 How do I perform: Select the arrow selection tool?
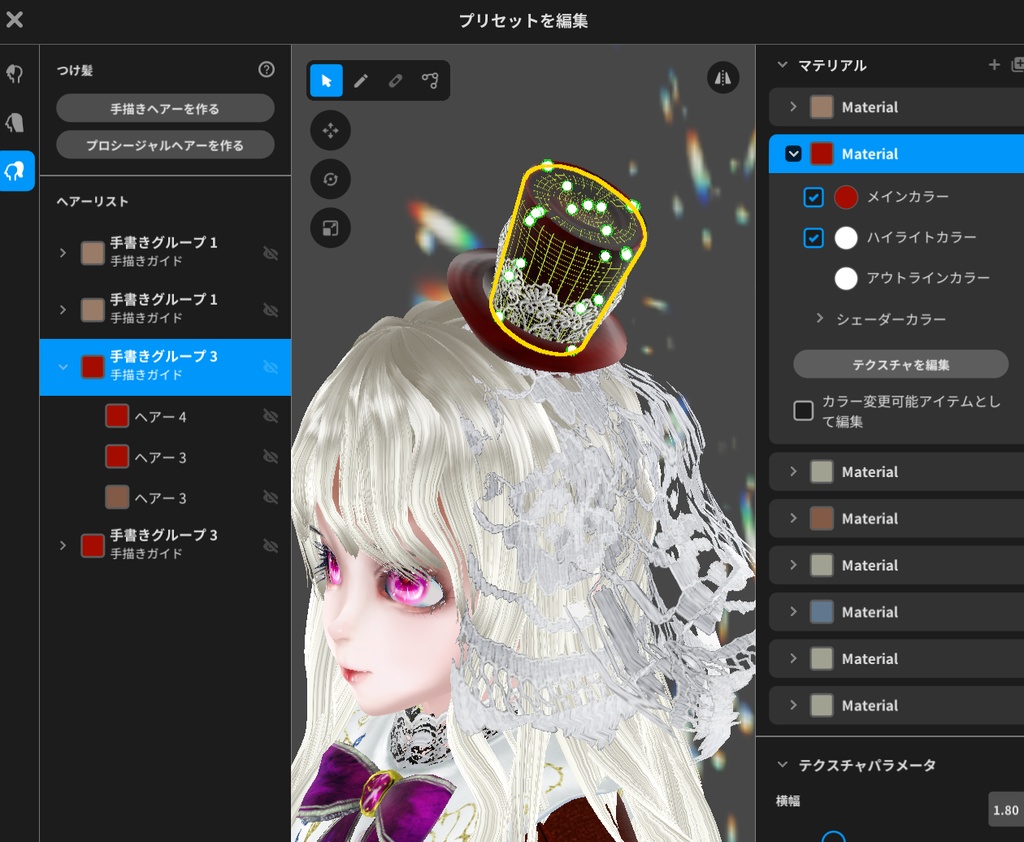pos(325,80)
